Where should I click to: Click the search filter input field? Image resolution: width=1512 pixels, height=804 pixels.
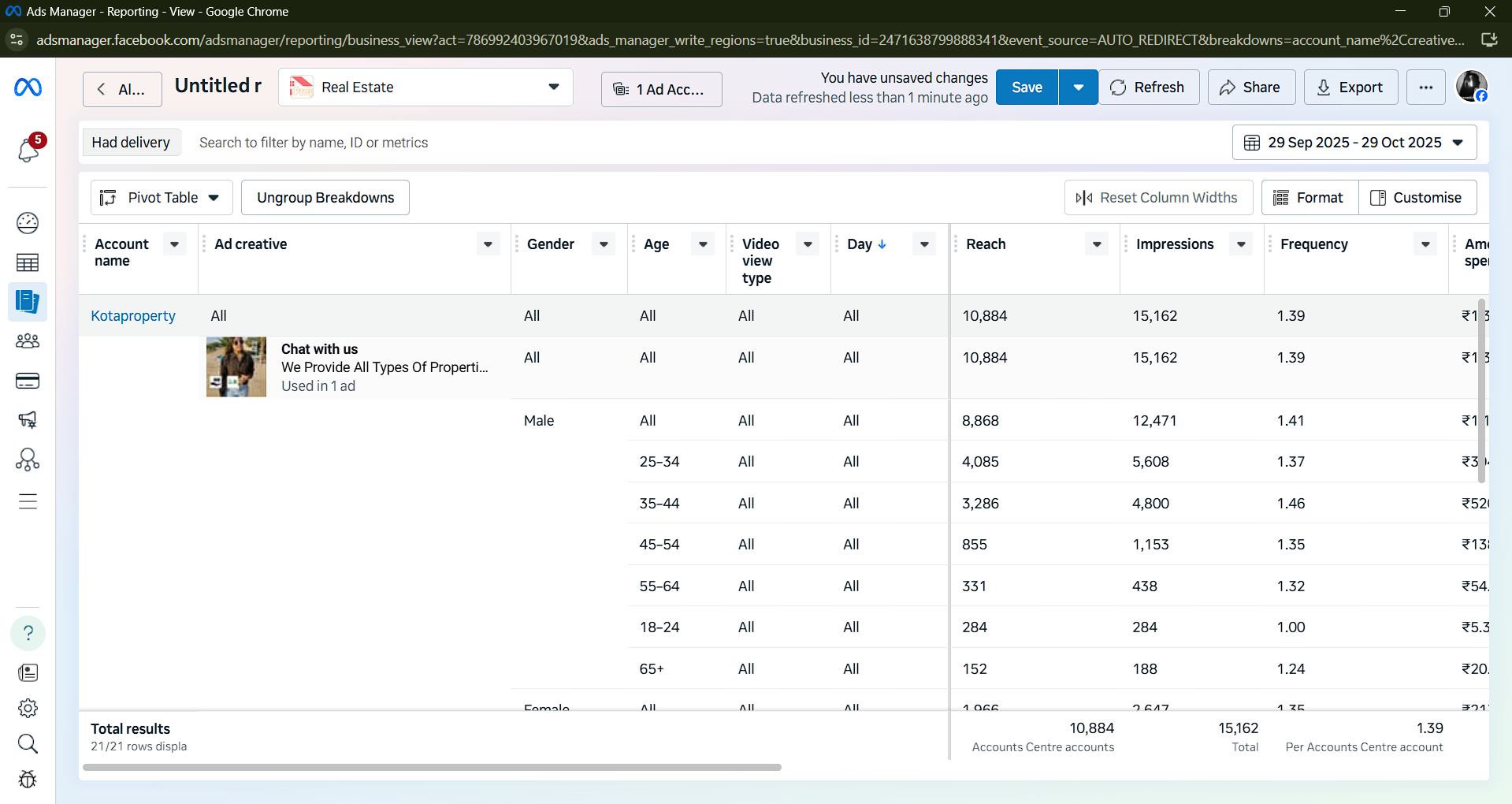pos(314,143)
